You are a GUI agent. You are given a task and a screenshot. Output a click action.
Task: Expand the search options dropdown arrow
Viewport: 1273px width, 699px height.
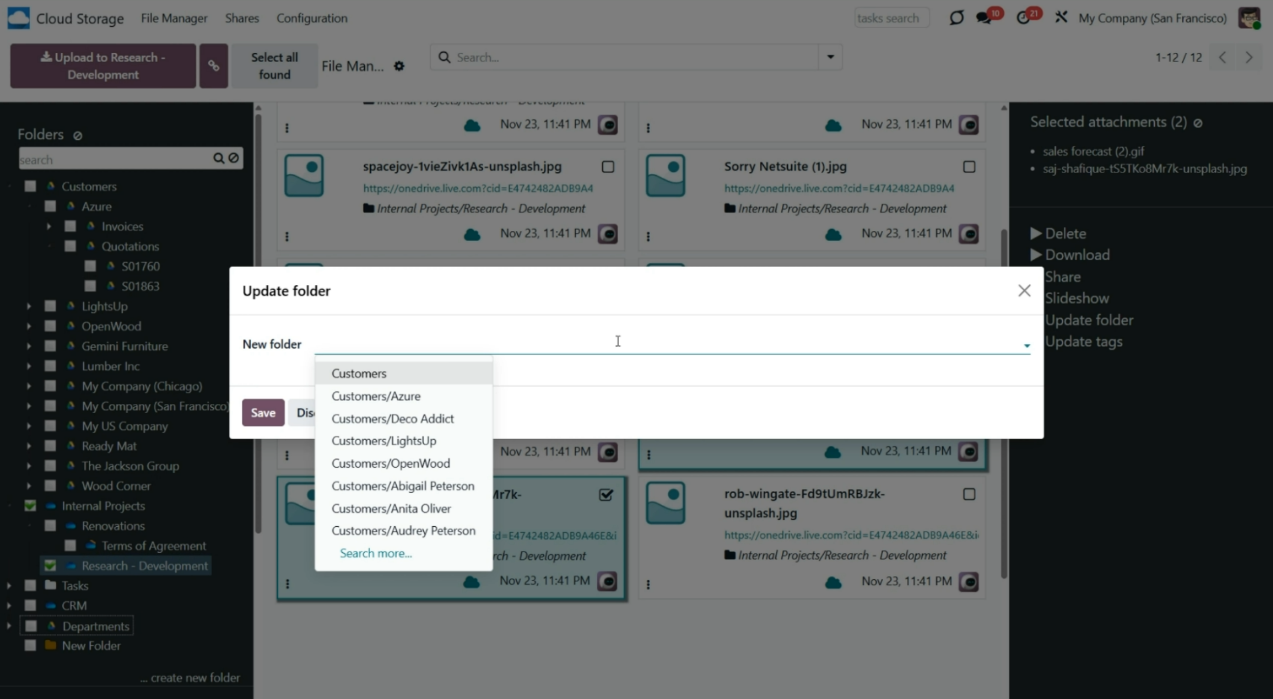(830, 58)
